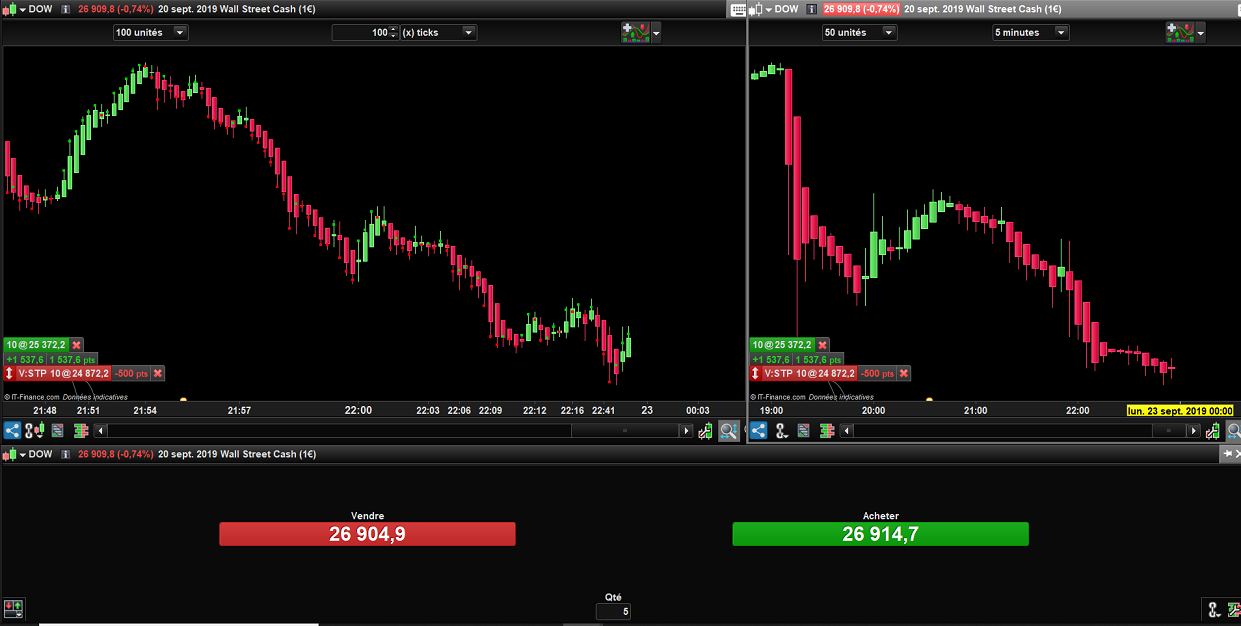Click the V:STP 10 @ 24 872,2 label on the 5 minutes chart
1241x626 pixels.
(x=810, y=373)
